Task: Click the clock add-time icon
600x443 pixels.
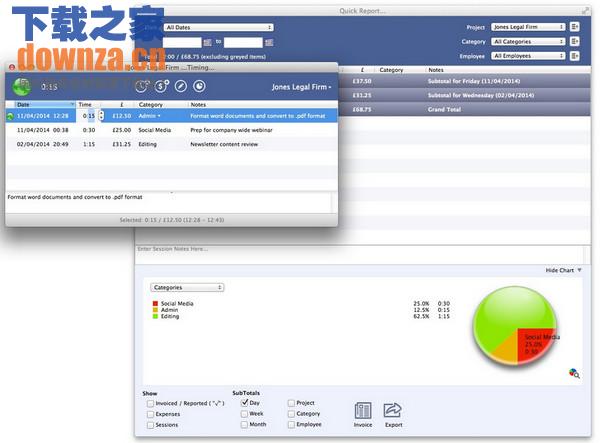Action: (142, 87)
